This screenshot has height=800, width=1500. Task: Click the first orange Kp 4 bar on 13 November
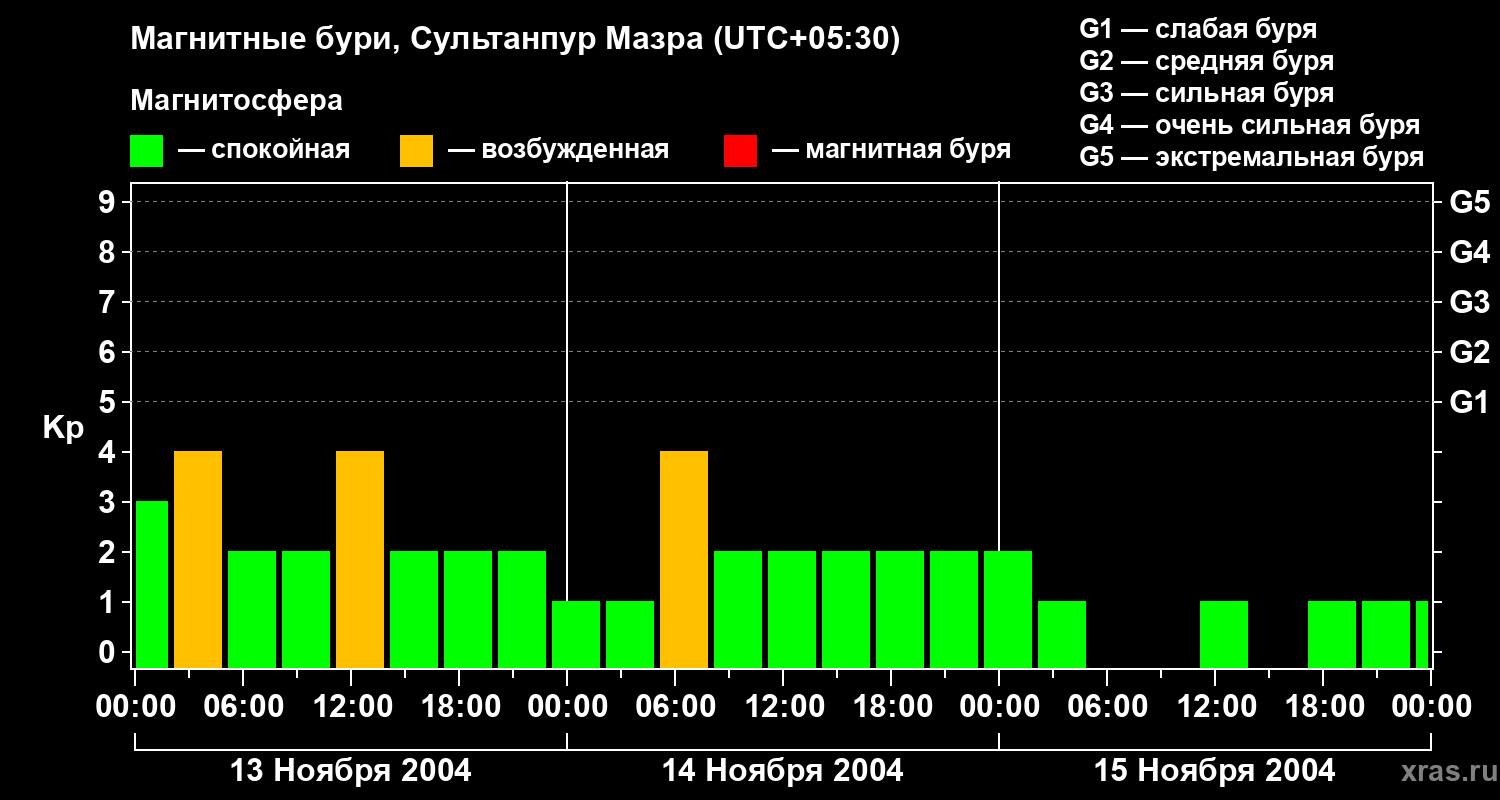tap(198, 559)
